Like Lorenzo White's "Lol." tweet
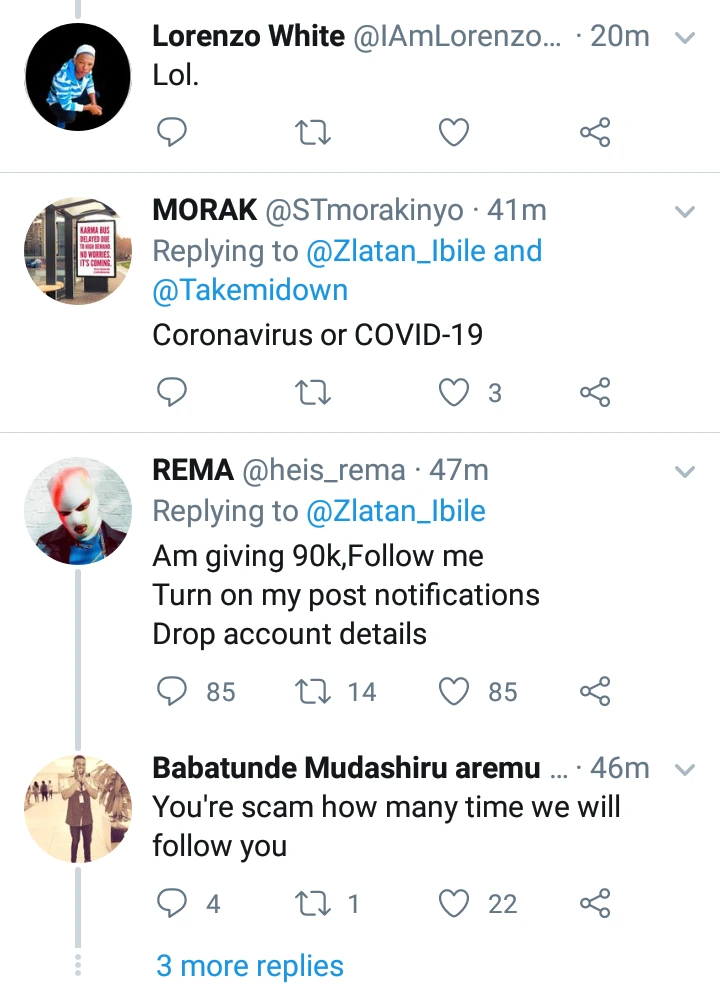Screen dimensions: 720x1005 point(455,132)
